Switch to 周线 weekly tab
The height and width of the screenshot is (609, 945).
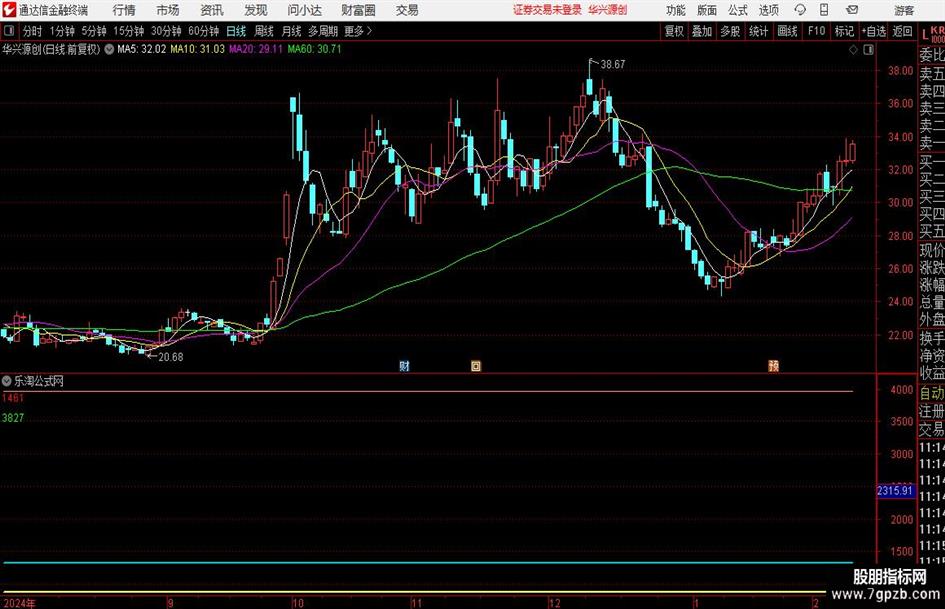(x=263, y=31)
